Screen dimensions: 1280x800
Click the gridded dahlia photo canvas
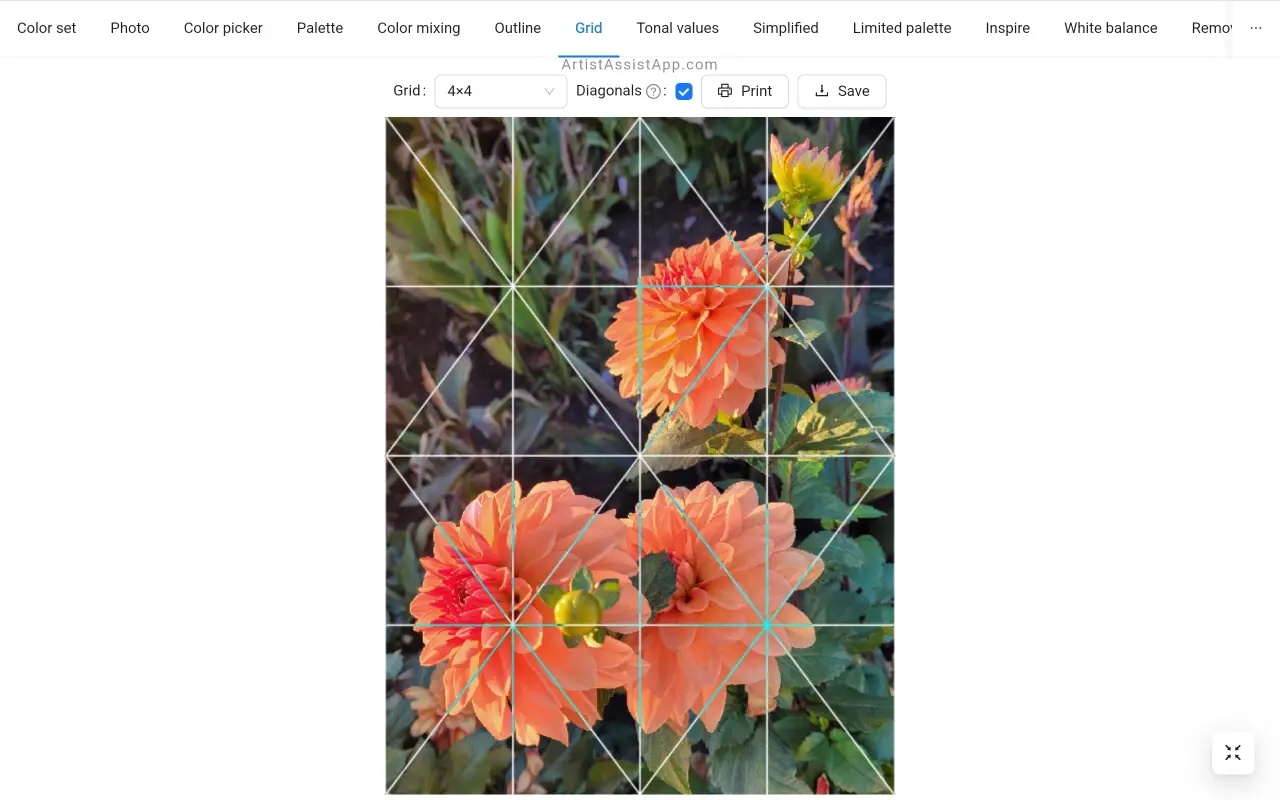[x=640, y=456]
